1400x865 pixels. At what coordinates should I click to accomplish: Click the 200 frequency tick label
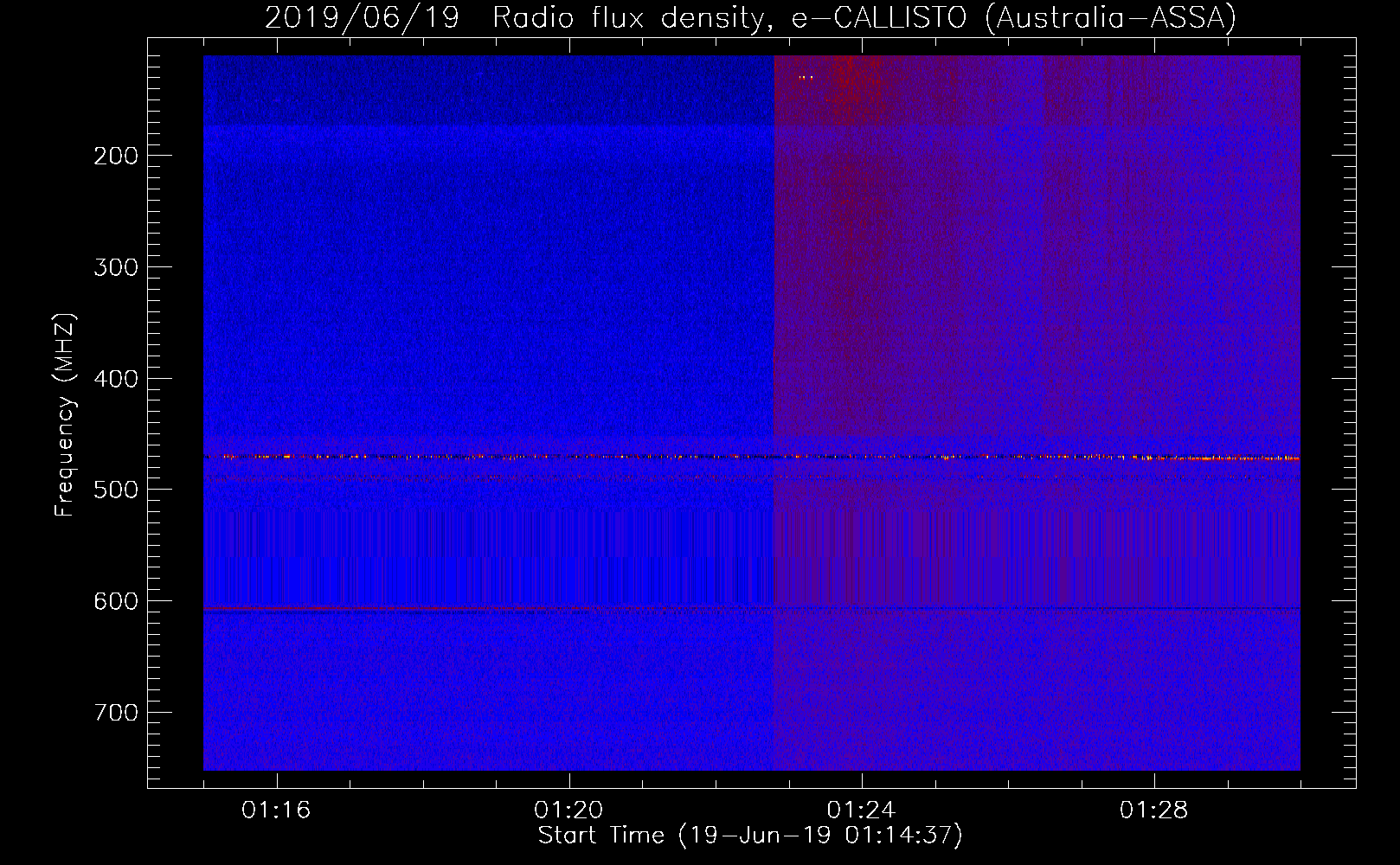coord(116,156)
